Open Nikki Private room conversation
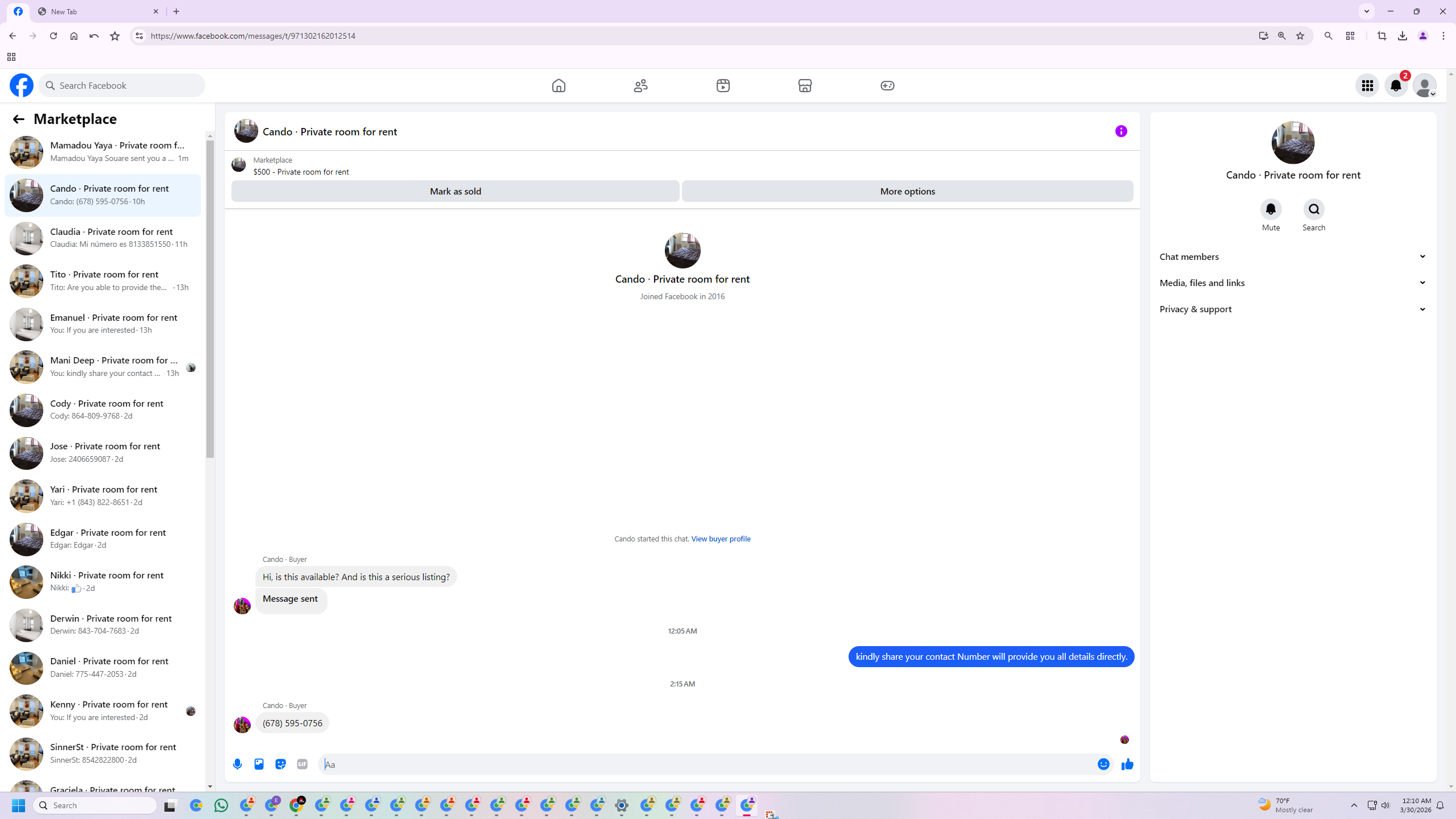This screenshot has height=819, width=1456. (102, 582)
